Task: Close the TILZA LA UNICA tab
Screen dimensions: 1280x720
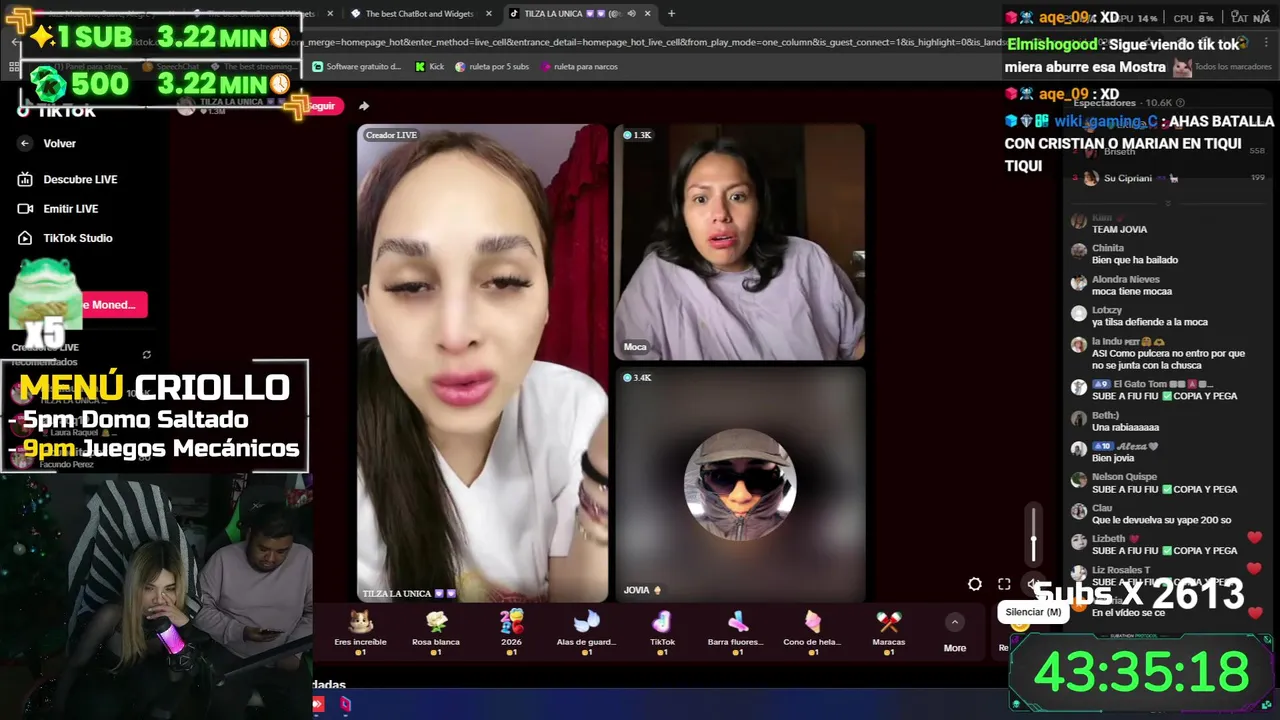Action: tap(648, 14)
